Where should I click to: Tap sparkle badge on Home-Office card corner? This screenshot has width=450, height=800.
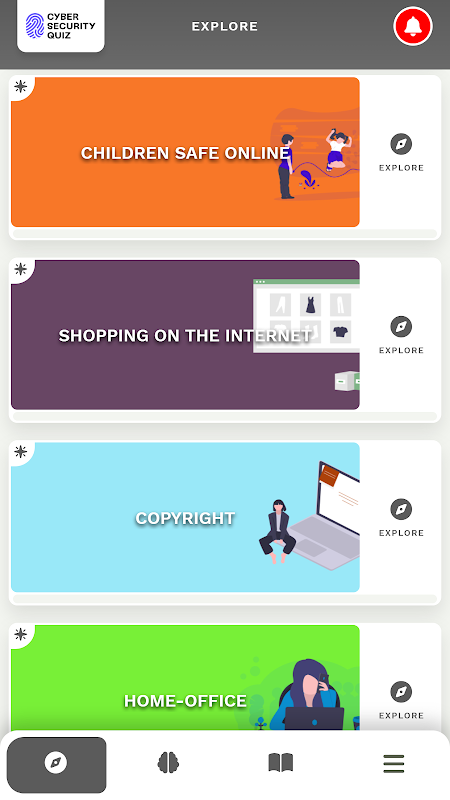[x=21, y=634]
